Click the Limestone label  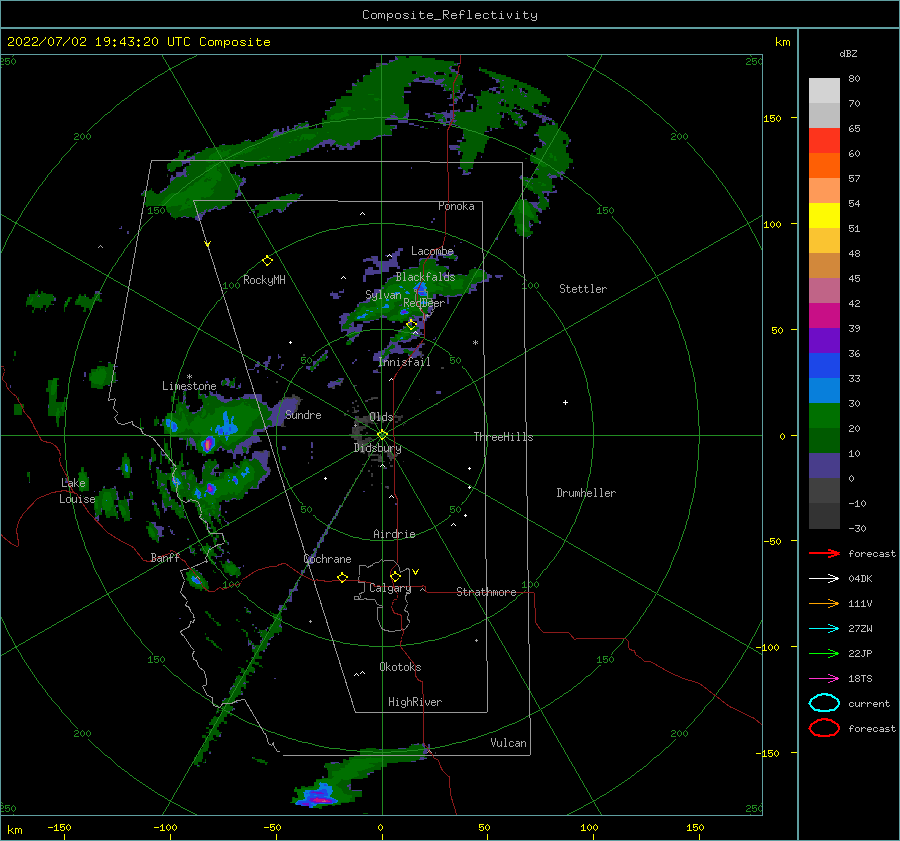[189, 386]
